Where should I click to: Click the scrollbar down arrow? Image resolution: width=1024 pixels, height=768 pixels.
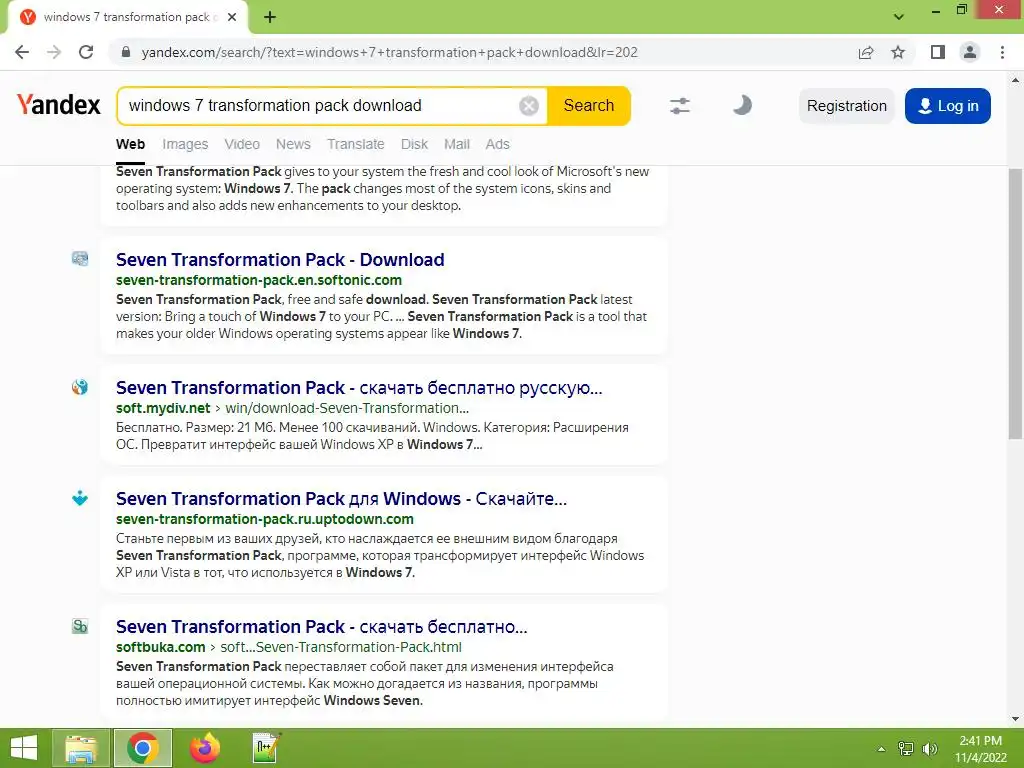(x=1015, y=718)
